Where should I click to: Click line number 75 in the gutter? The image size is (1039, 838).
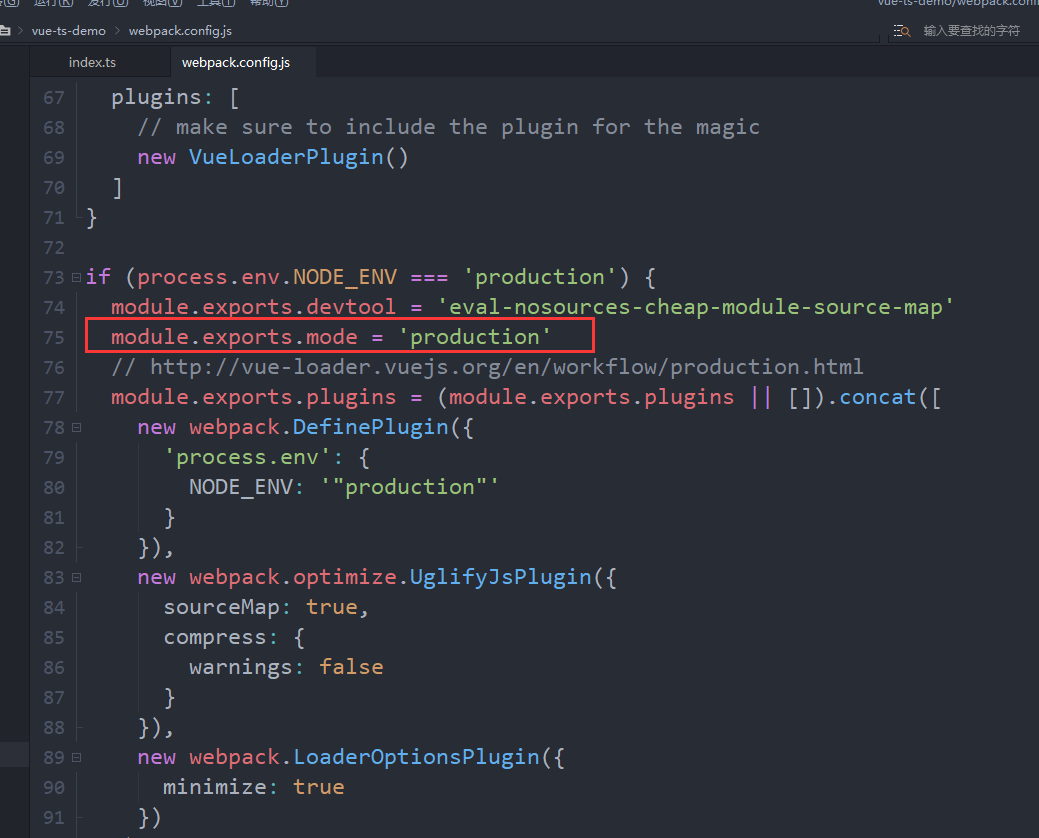[53, 337]
